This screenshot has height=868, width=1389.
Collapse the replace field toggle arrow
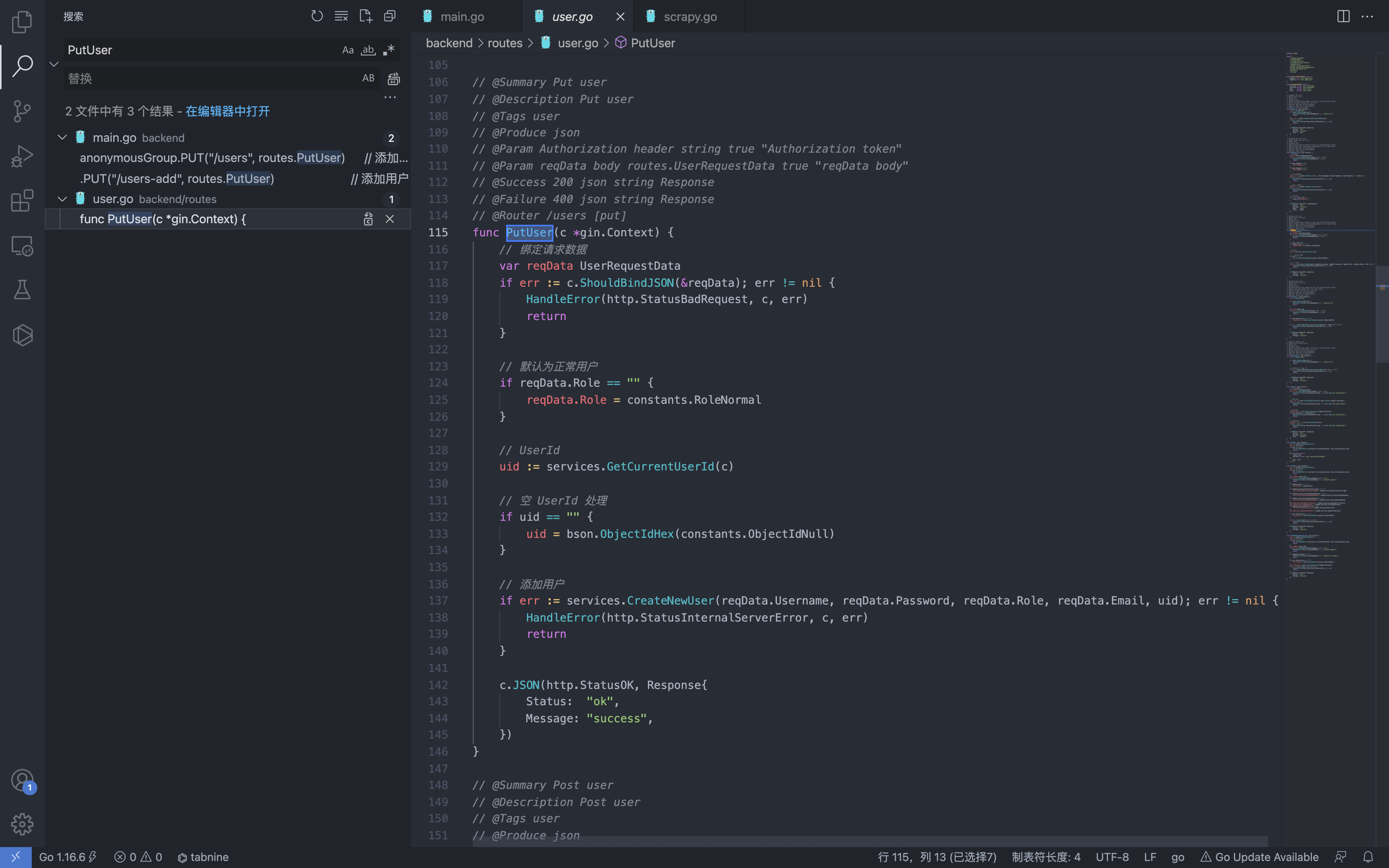point(54,64)
